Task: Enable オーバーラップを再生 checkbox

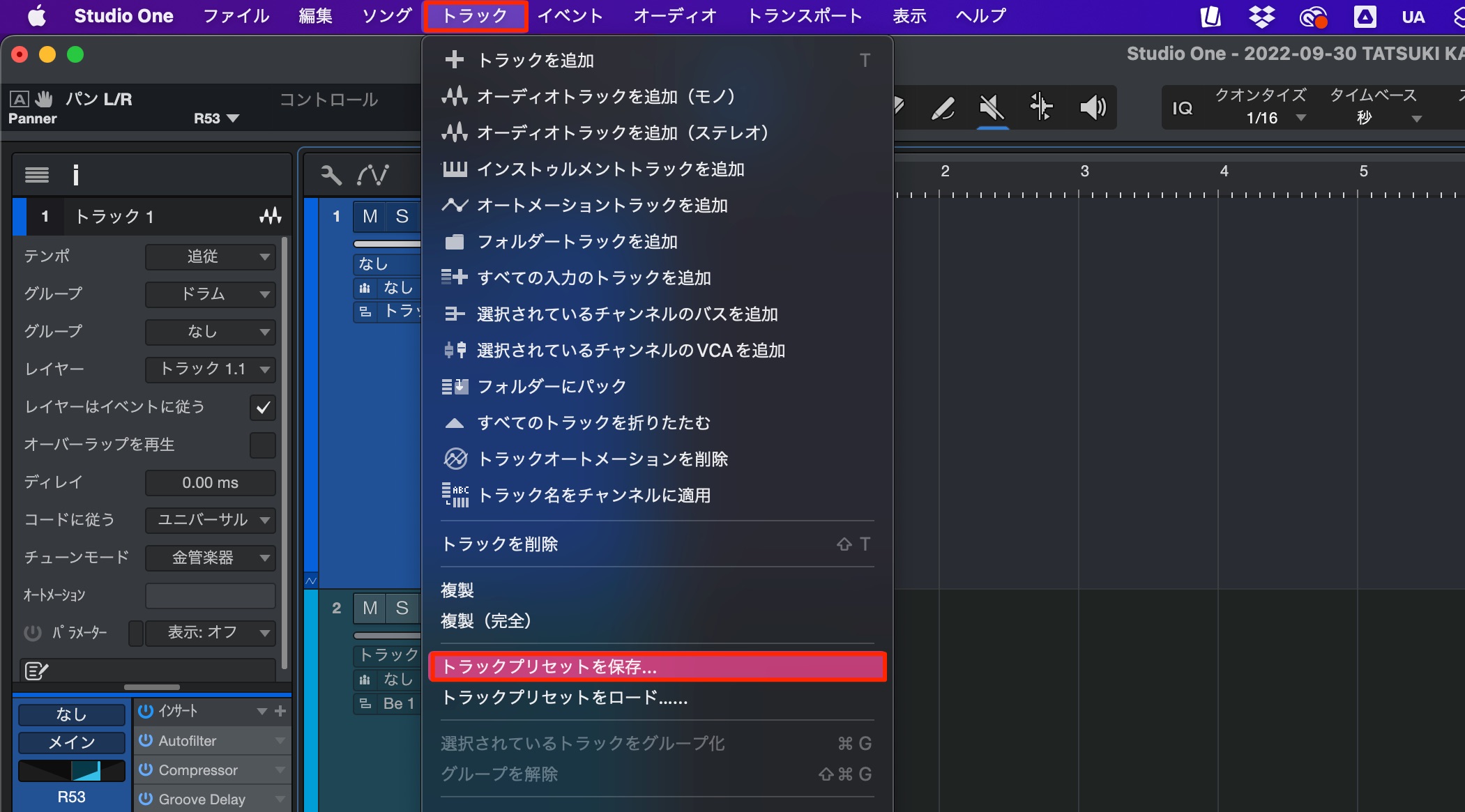Action: (x=263, y=445)
